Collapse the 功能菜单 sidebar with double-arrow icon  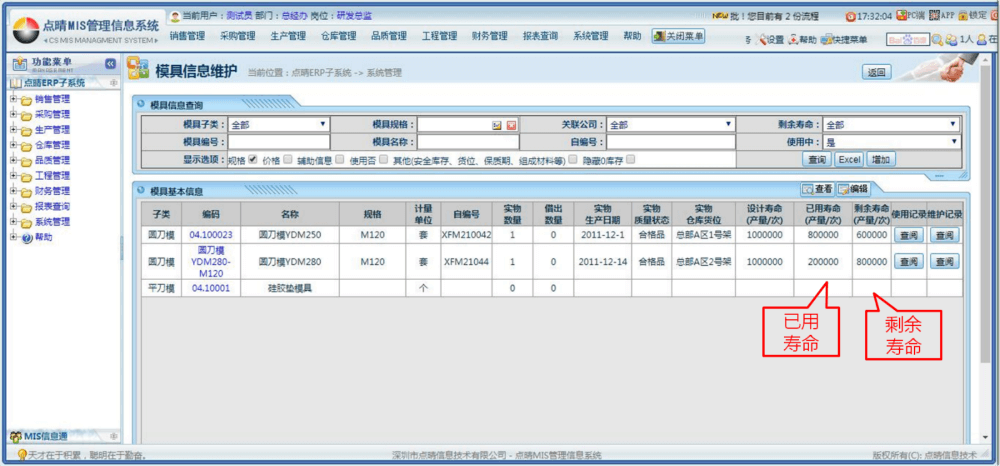pos(110,63)
